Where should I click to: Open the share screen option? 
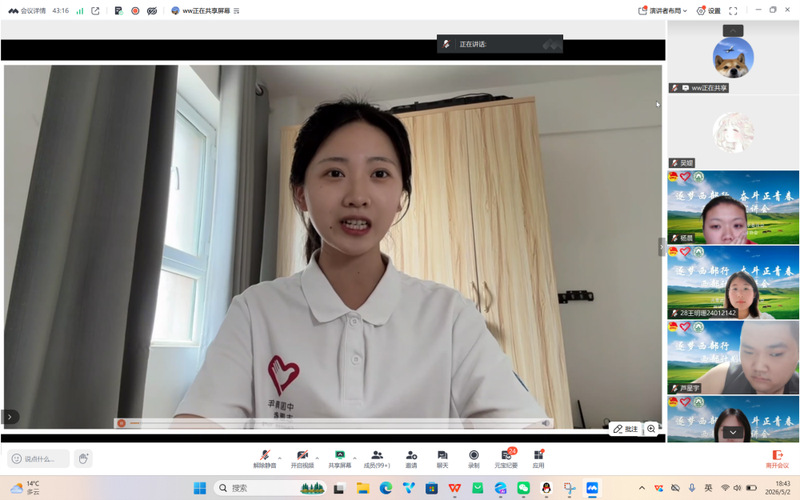pos(340,458)
